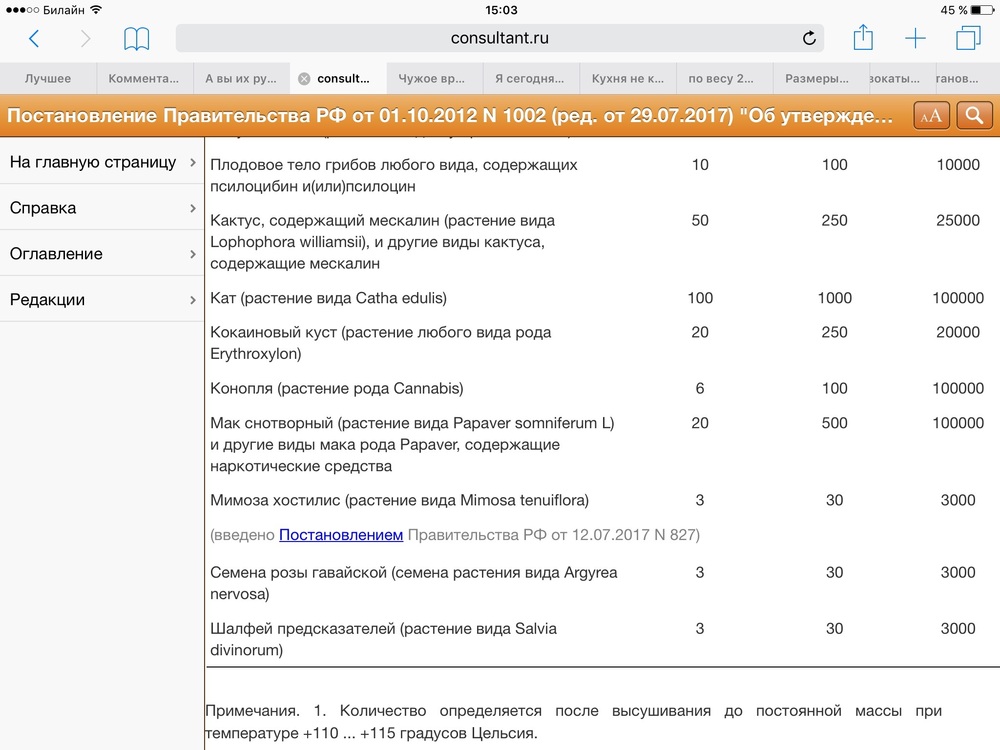Tap value 6 in the Конопля row
The image size is (1000, 750).
(x=700, y=388)
